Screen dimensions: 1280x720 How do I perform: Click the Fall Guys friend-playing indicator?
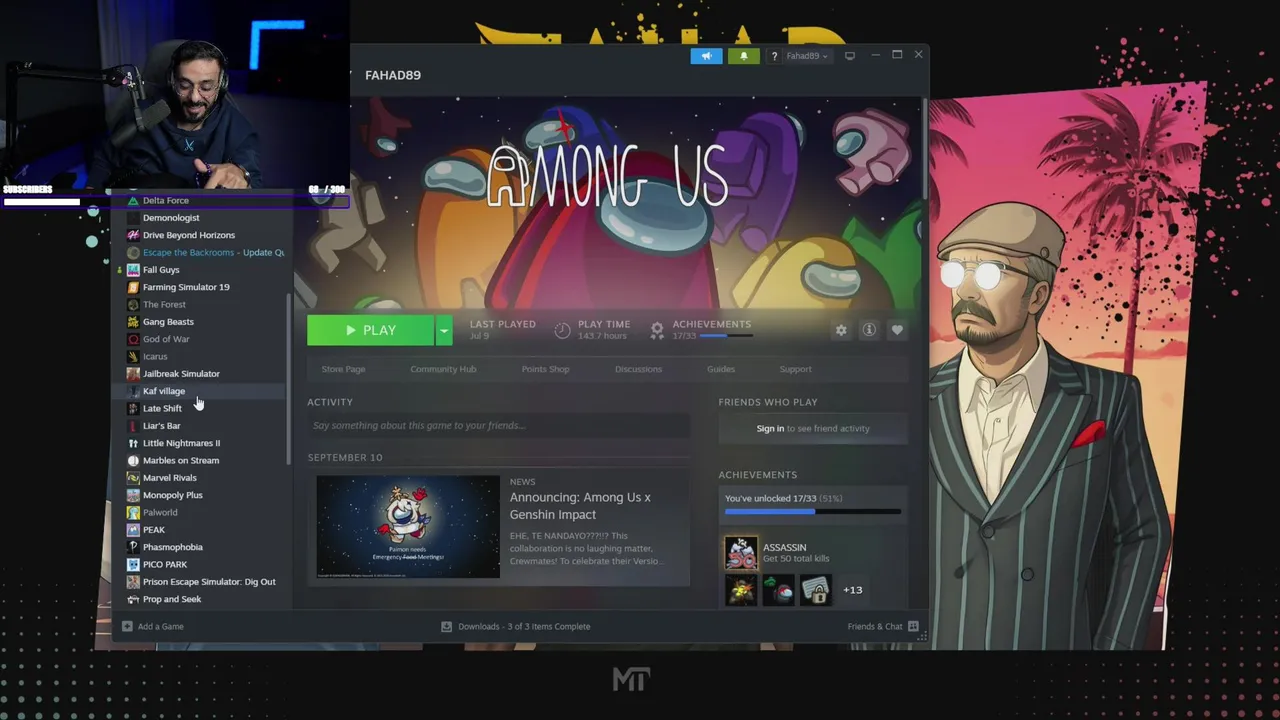tap(120, 270)
